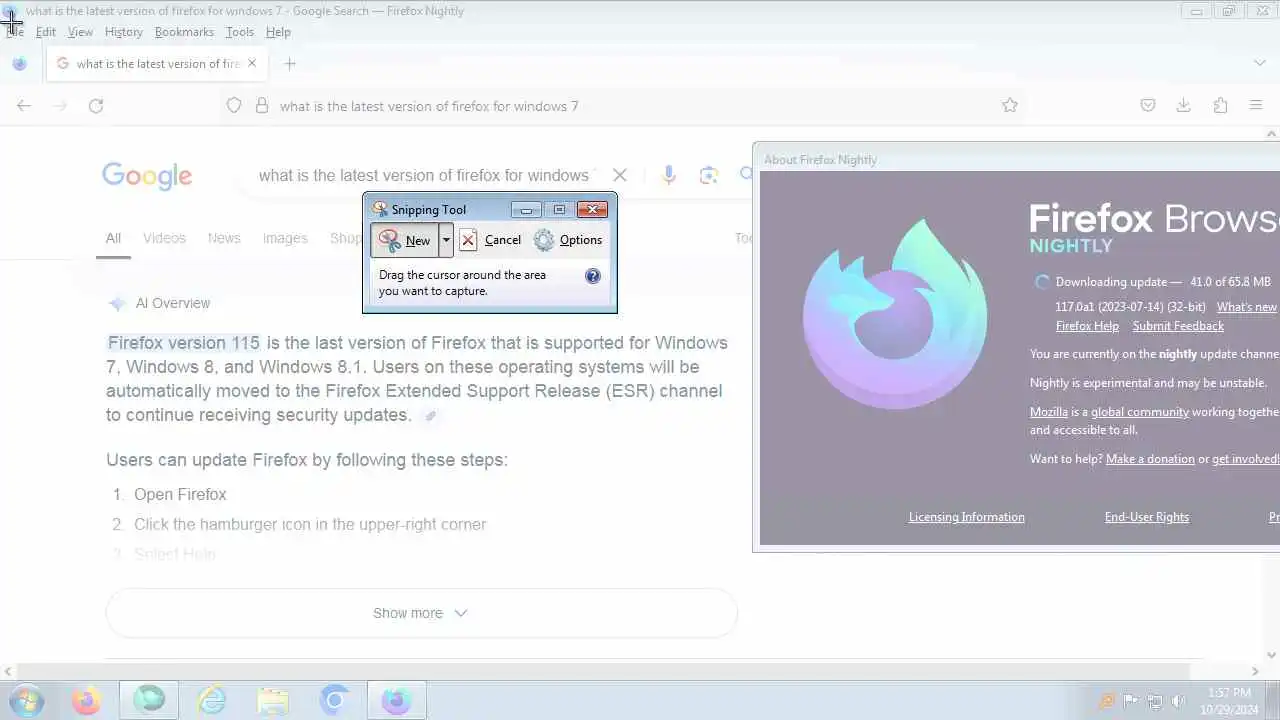Switch to the Videos results tab
The width and height of the screenshot is (1280, 720).
(164, 238)
